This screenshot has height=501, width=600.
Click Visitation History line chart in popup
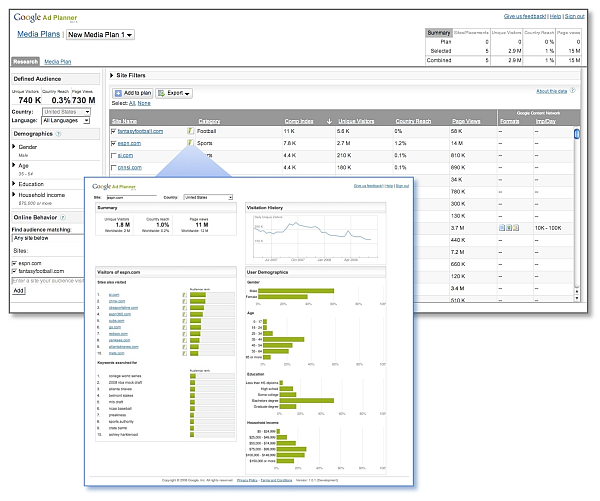(315, 237)
